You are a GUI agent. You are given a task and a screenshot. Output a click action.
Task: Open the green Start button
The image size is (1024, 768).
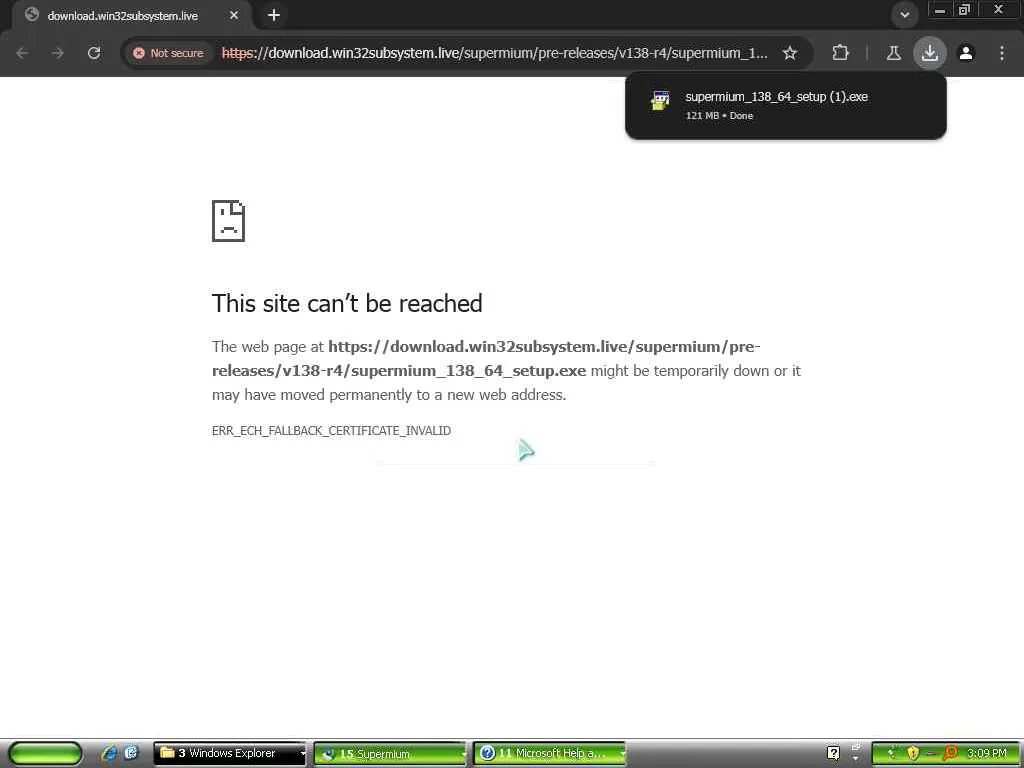[x=45, y=754]
